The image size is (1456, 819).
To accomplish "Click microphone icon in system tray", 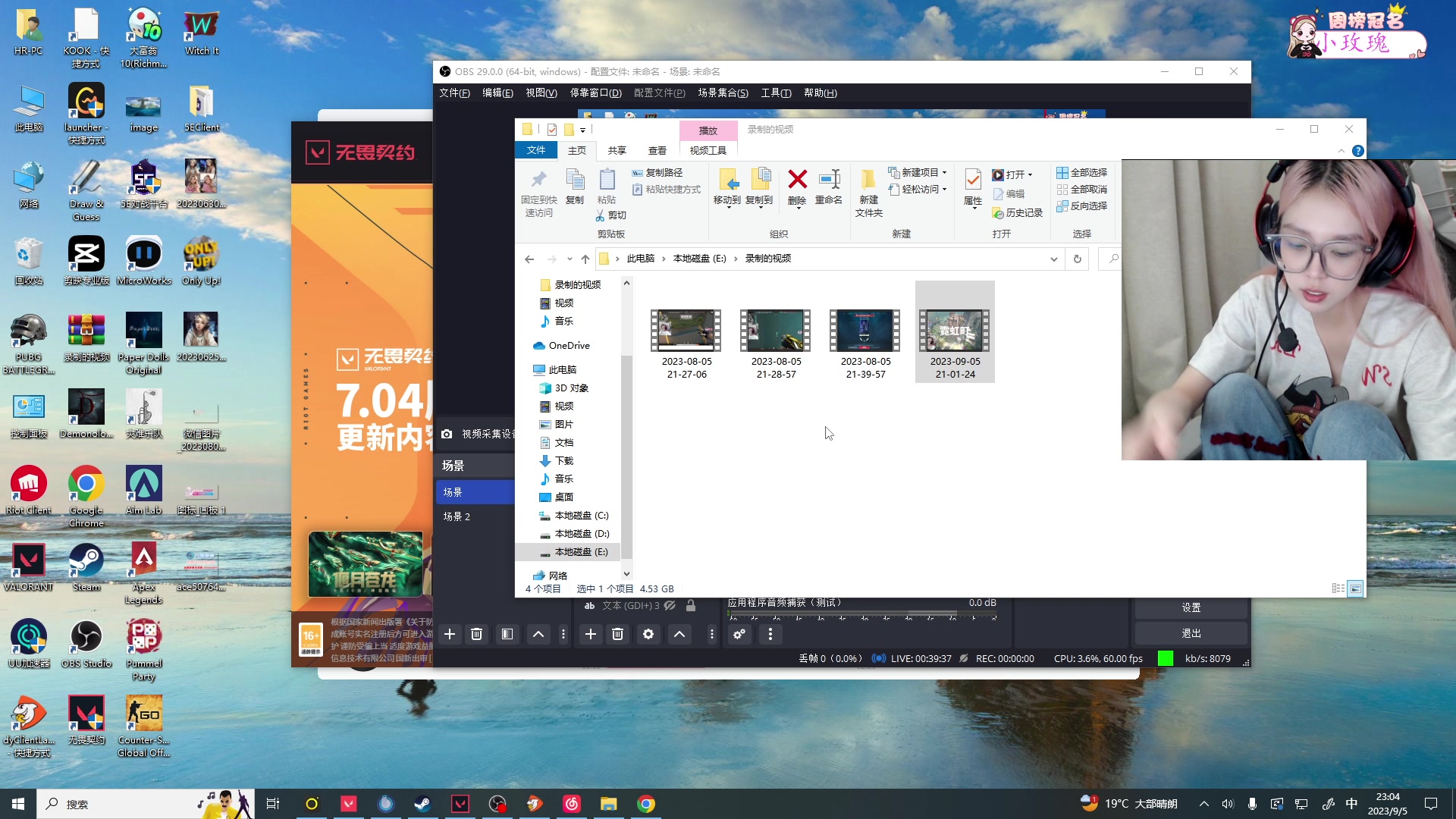I will pyautogui.click(x=1252, y=804).
